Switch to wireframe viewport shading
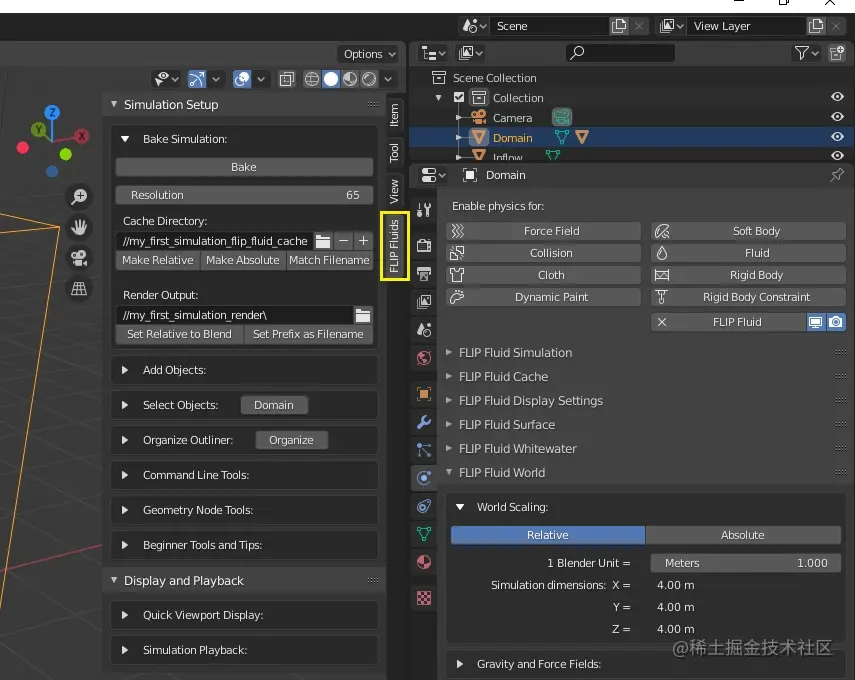The image size is (855, 680). coord(312,79)
